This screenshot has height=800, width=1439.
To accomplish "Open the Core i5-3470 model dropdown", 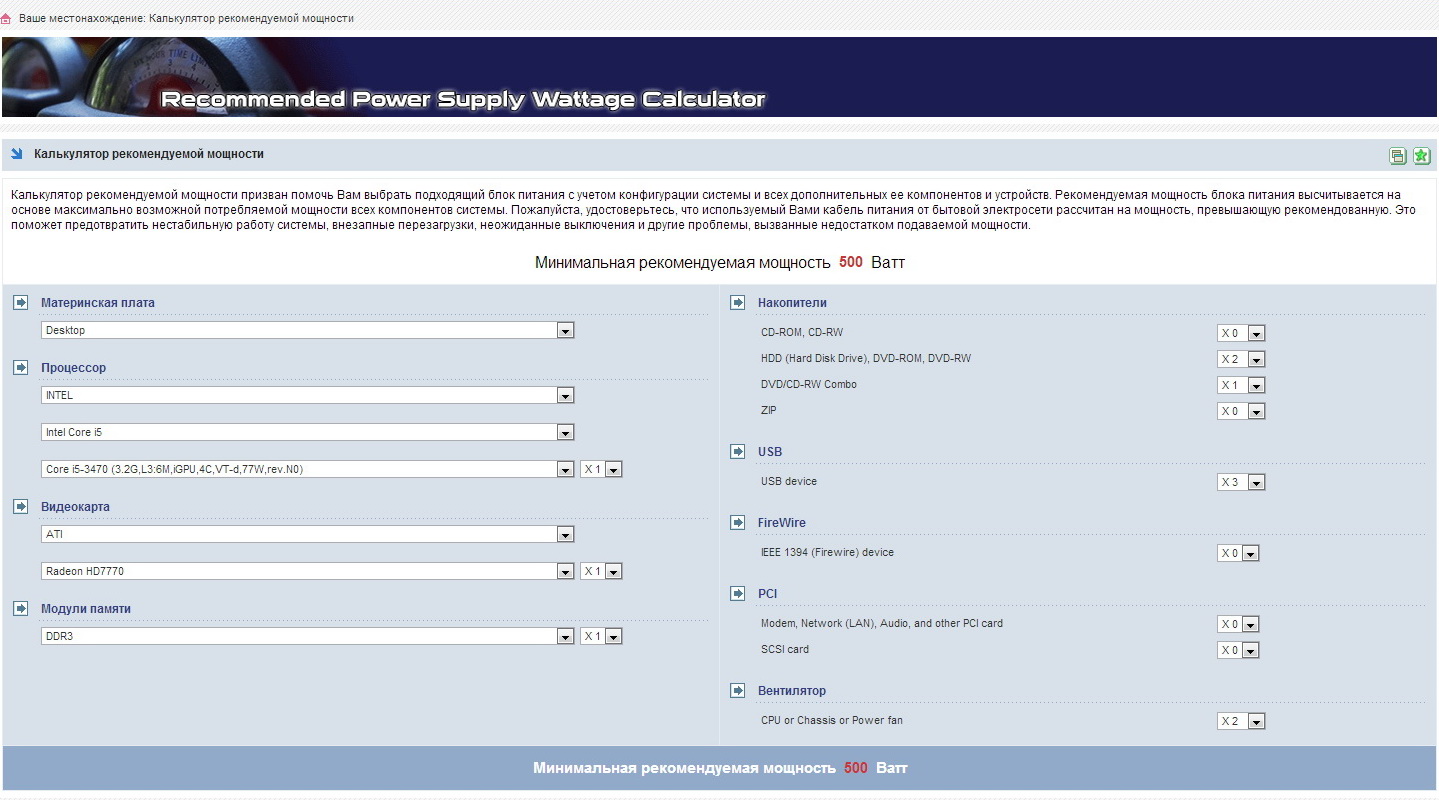I will click(x=308, y=469).
